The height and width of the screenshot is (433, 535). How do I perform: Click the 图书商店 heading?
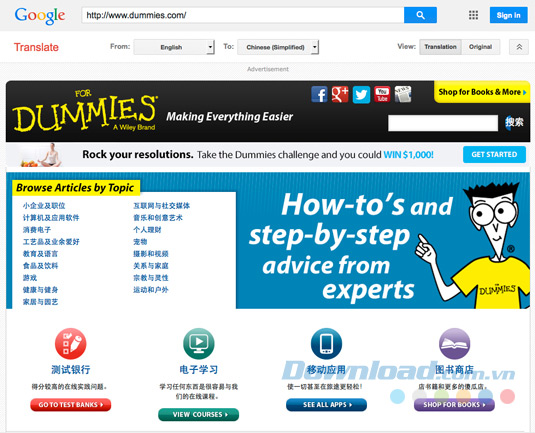[454, 370]
